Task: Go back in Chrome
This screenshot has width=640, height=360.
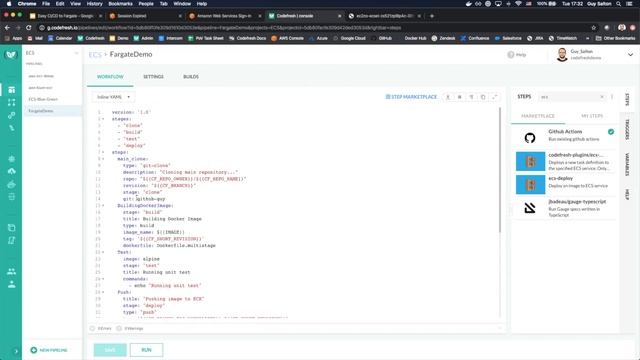Action: (x=7, y=28)
